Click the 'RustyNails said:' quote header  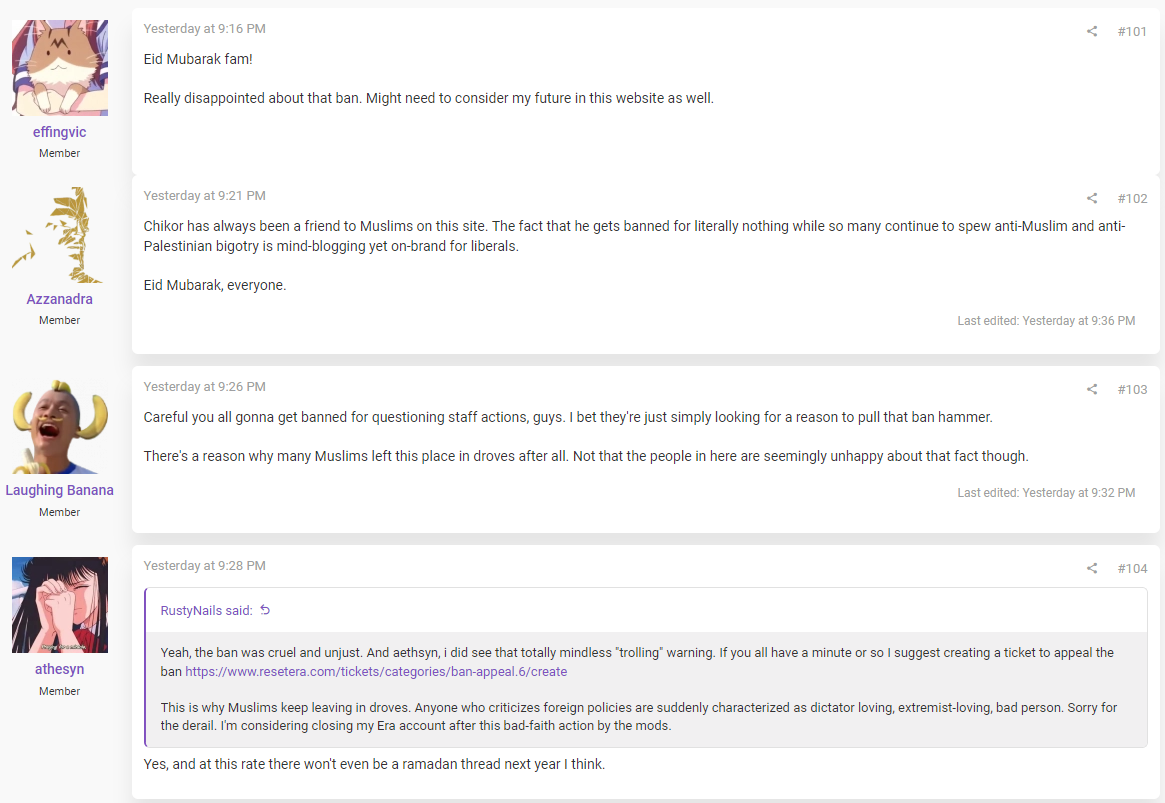207,611
